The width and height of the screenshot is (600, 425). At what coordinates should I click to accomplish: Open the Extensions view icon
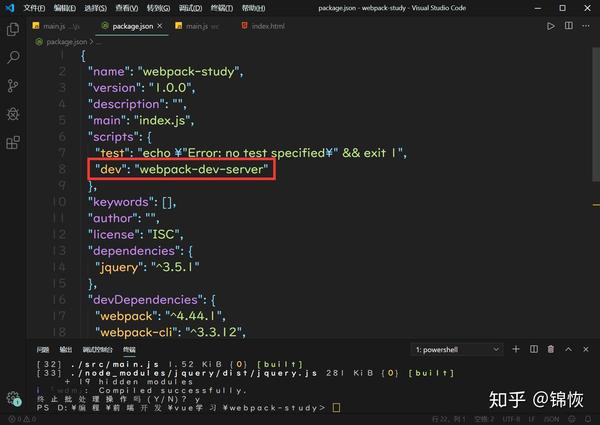coord(13,142)
